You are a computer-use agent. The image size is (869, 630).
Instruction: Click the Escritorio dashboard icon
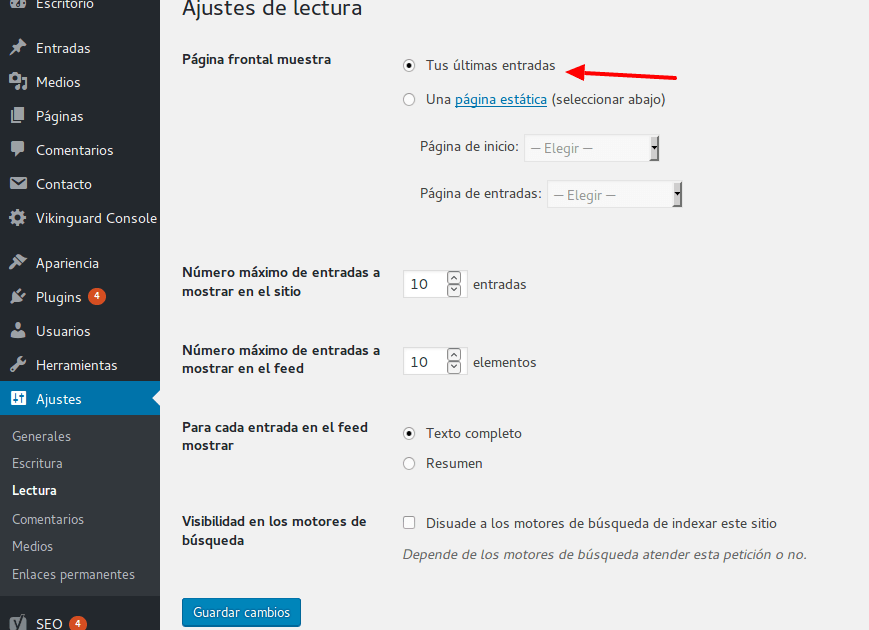point(18,4)
